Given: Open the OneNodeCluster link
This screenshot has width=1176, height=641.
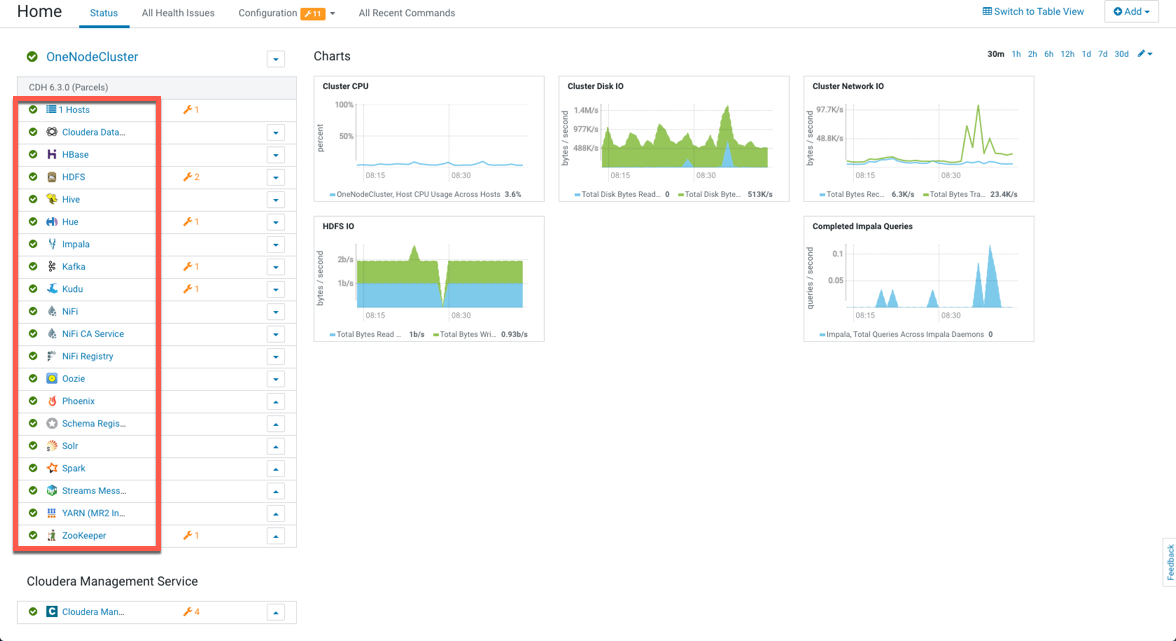Looking at the screenshot, I should 92,57.
